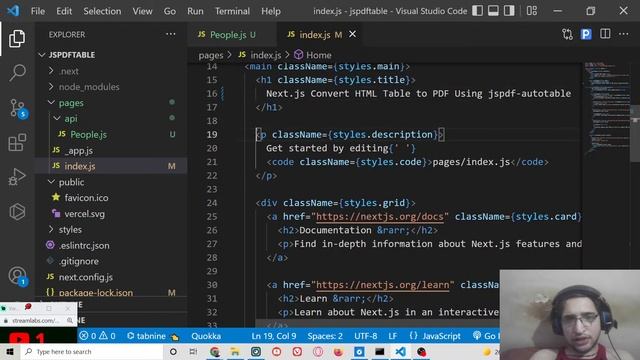Image resolution: width=640 pixels, height=360 pixels.
Task: Click Ln 19, Col 9 status item
Action: (273, 336)
